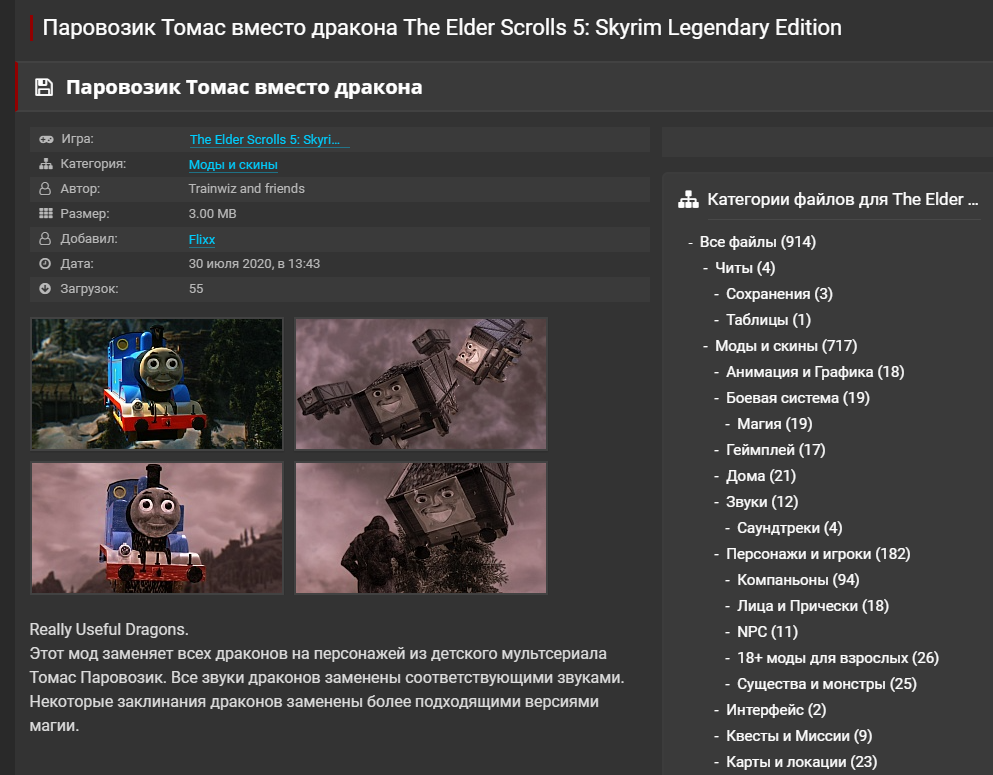Select Существа и монстры (25) category
This screenshot has width=993, height=775.
(827, 684)
